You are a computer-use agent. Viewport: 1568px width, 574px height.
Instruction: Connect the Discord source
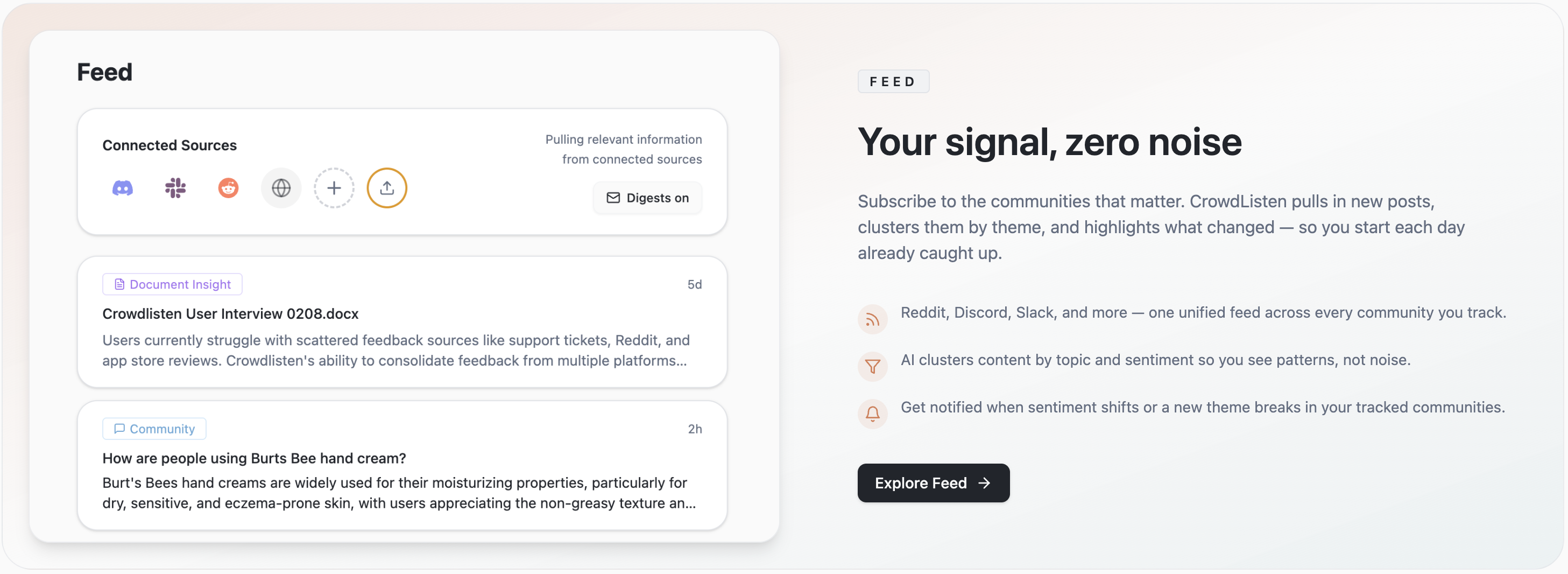[x=124, y=188]
